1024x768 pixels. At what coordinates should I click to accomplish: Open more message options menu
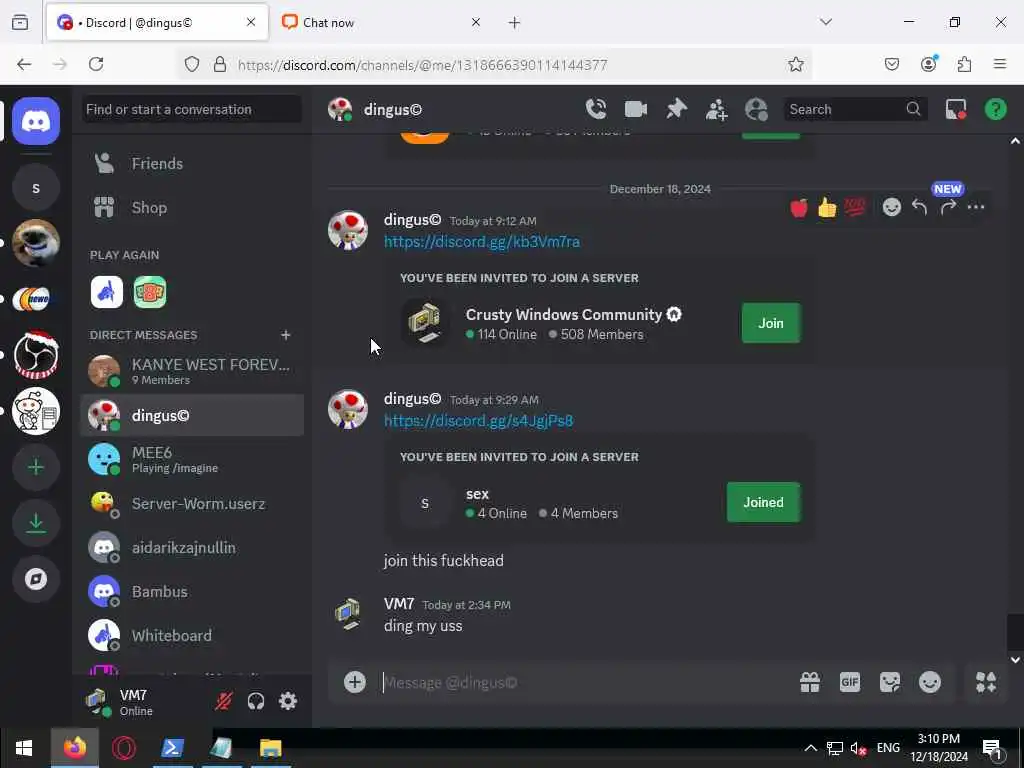976,208
